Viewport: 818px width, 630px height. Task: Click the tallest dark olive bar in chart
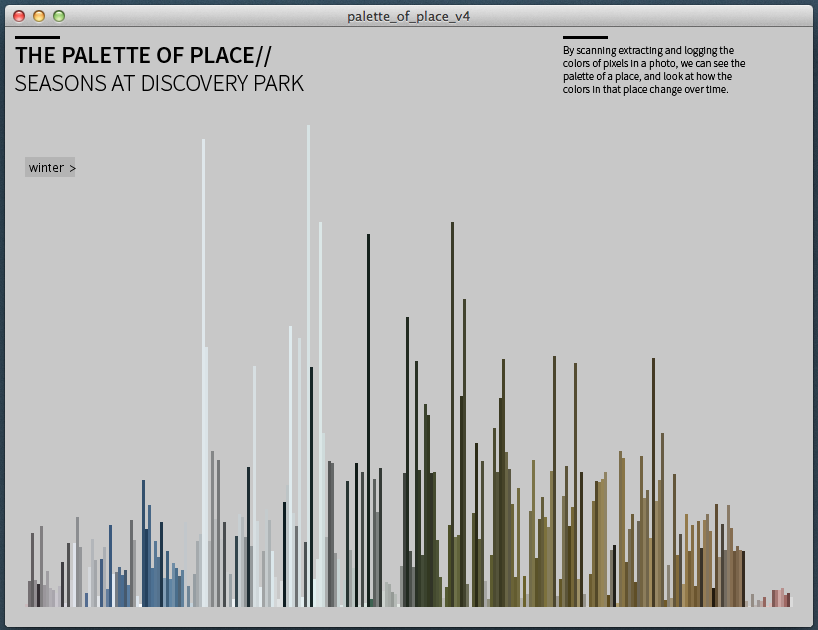pyautogui.click(x=452, y=414)
